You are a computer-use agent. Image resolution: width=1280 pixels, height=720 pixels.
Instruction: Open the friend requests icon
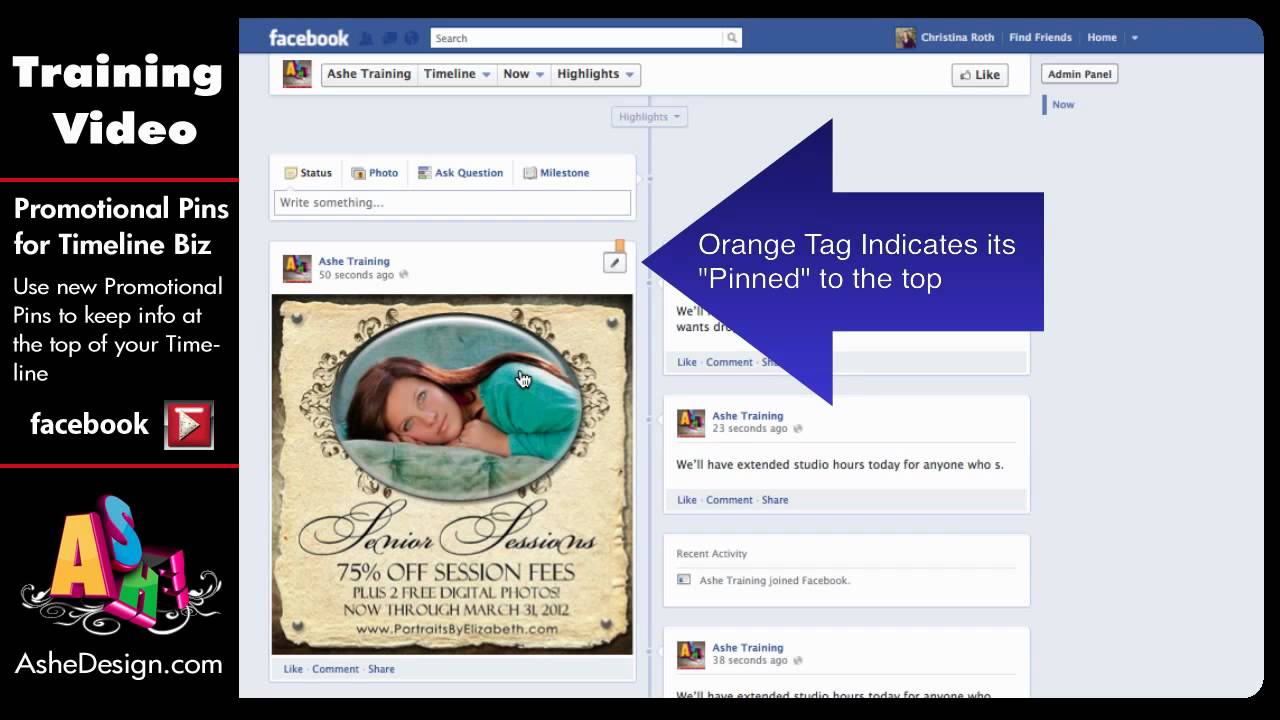368,38
